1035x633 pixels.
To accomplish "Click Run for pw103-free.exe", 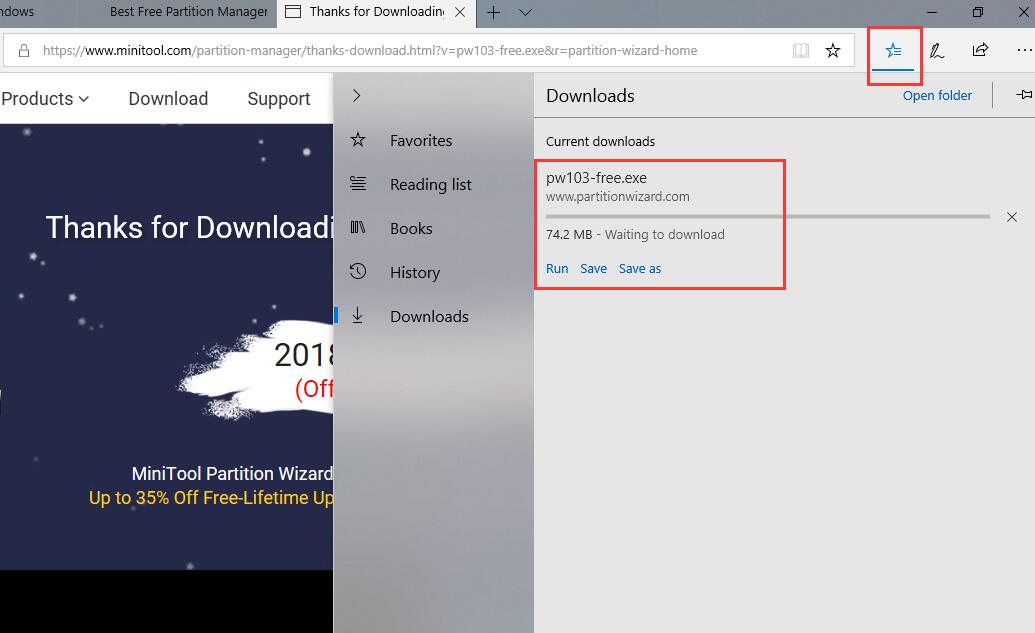I will click(x=557, y=269).
